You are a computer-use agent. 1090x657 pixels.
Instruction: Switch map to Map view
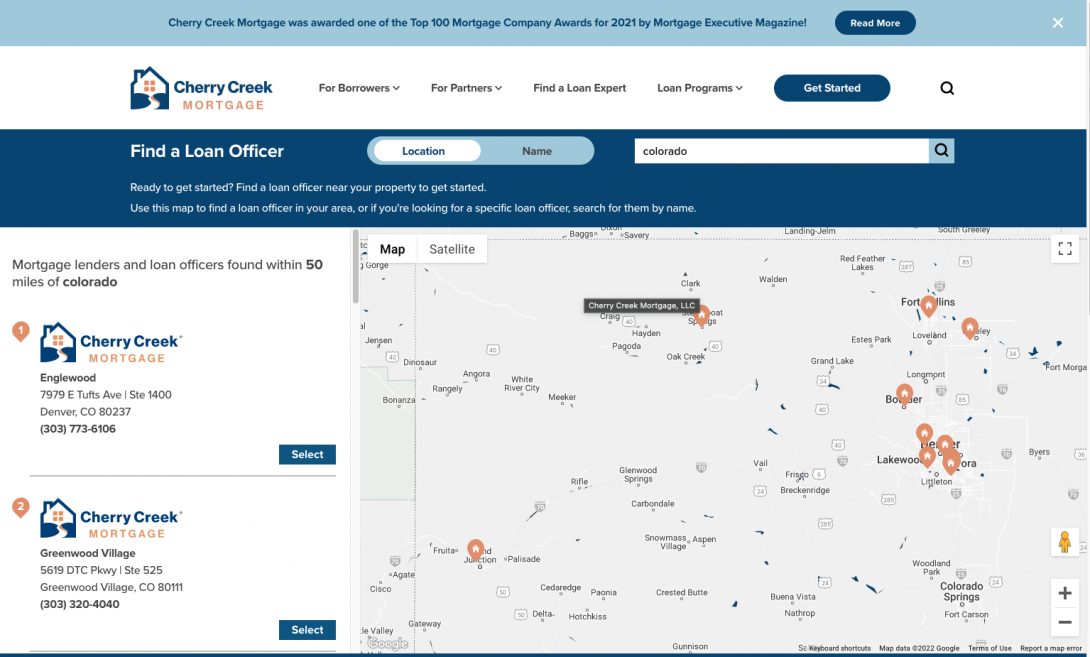[392, 249]
